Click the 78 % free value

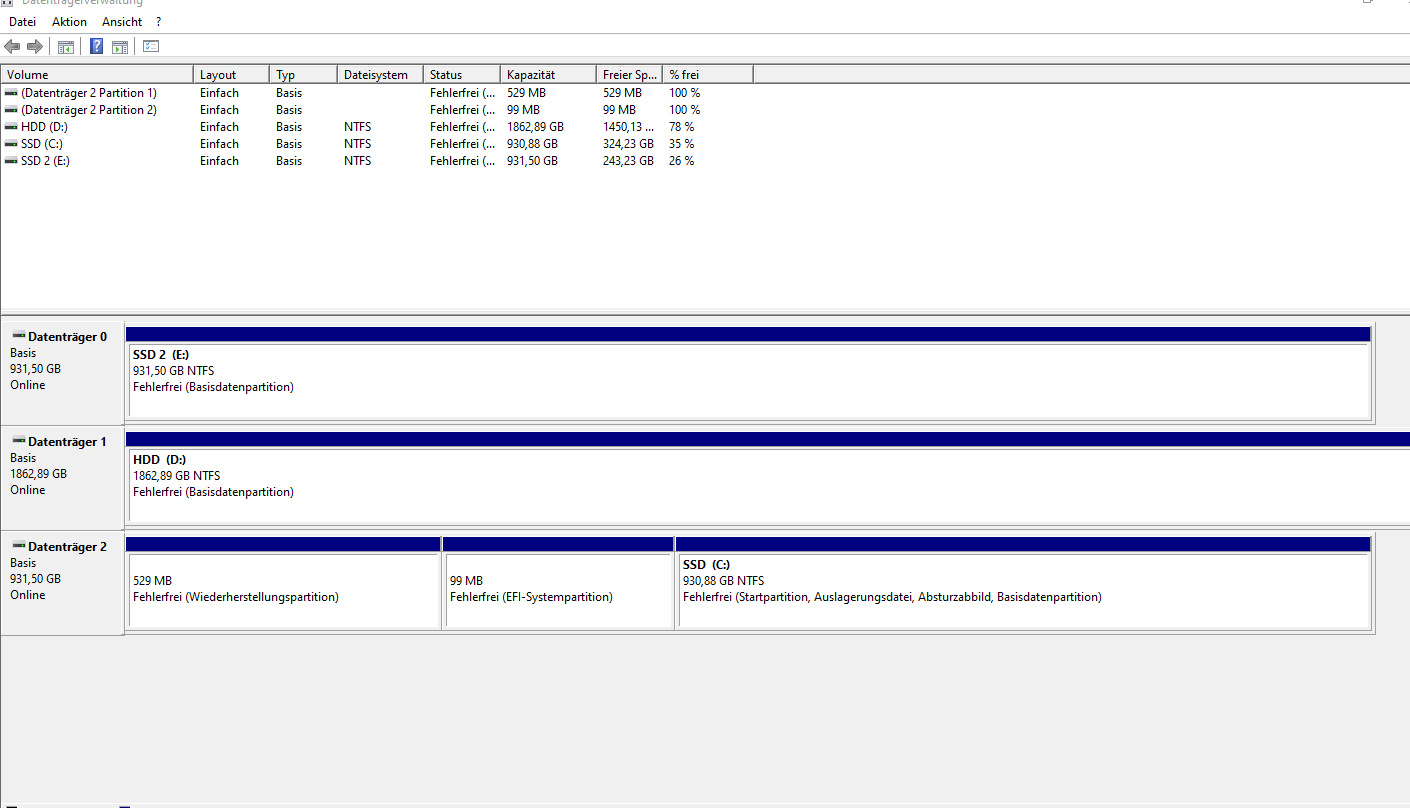pyautogui.click(x=682, y=127)
